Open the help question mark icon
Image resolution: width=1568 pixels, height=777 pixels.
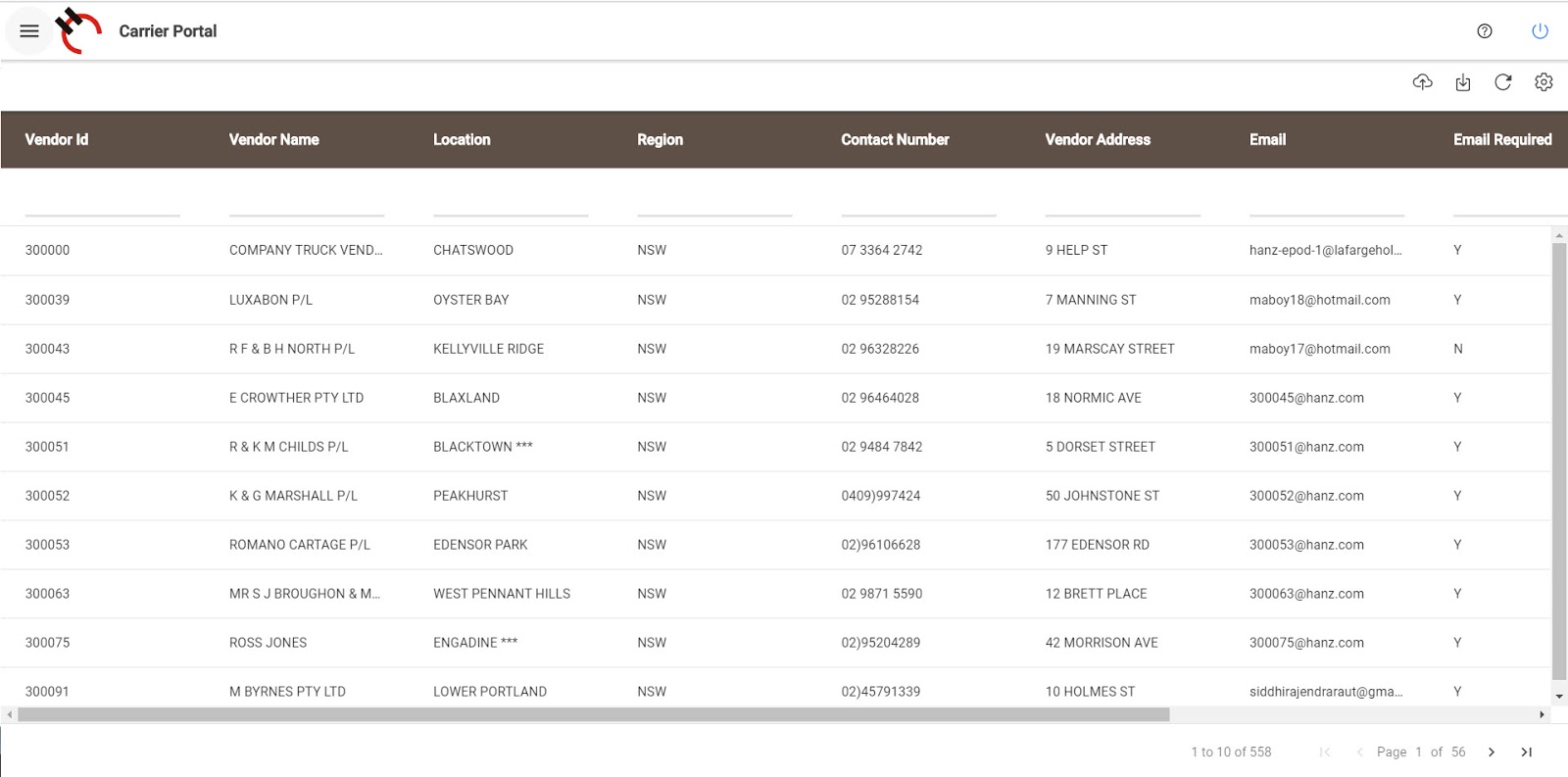click(x=1485, y=31)
